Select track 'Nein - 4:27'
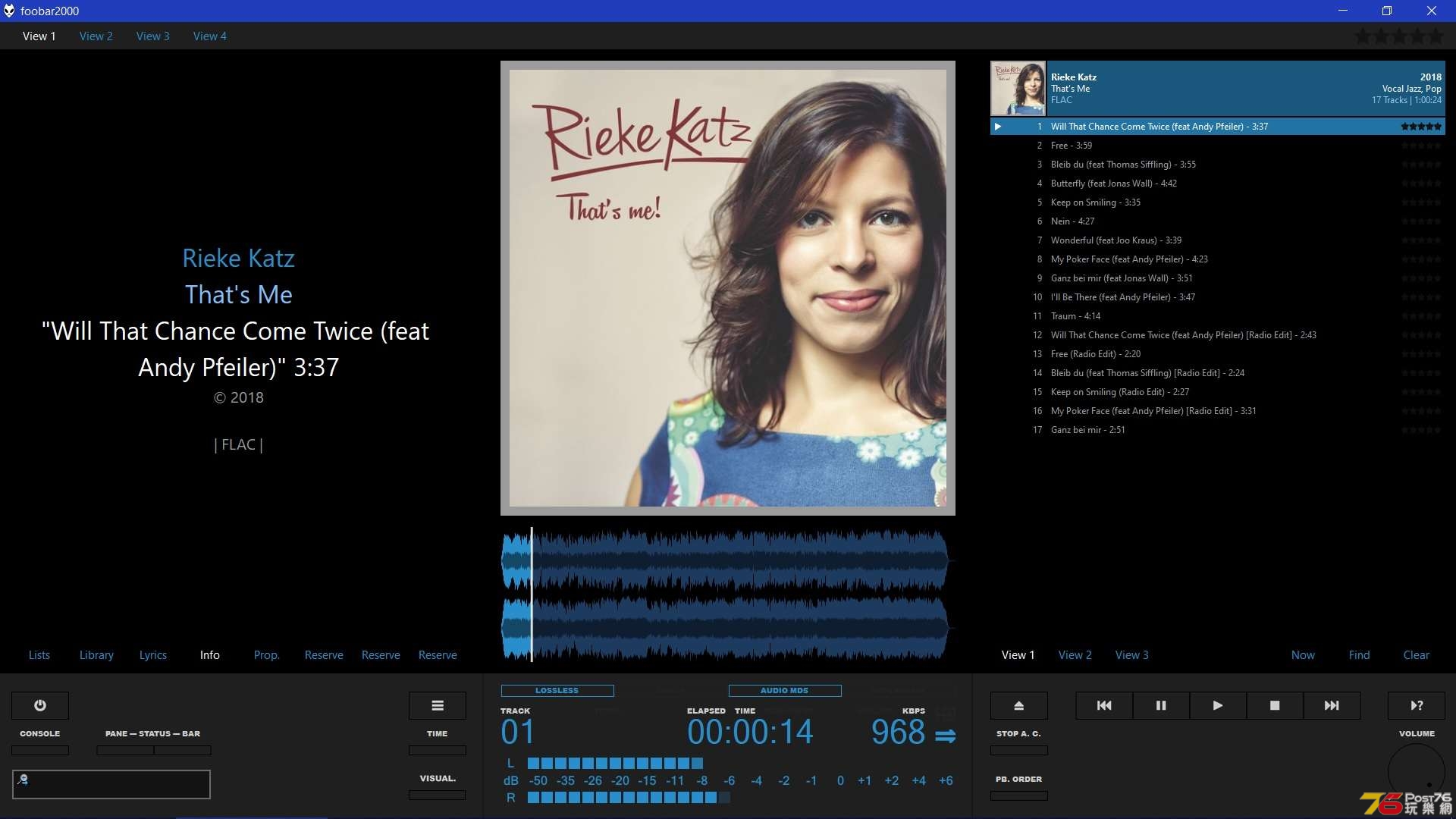The width and height of the screenshot is (1456, 819). coord(1218,221)
